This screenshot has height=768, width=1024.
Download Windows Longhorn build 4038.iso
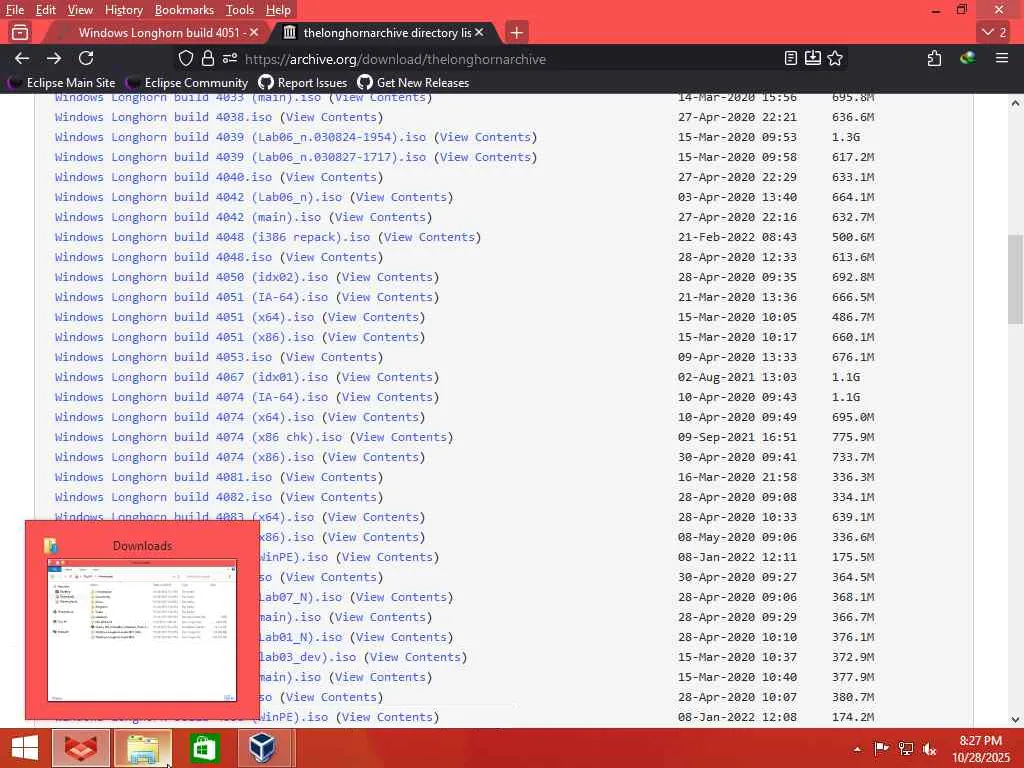pos(163,117)
